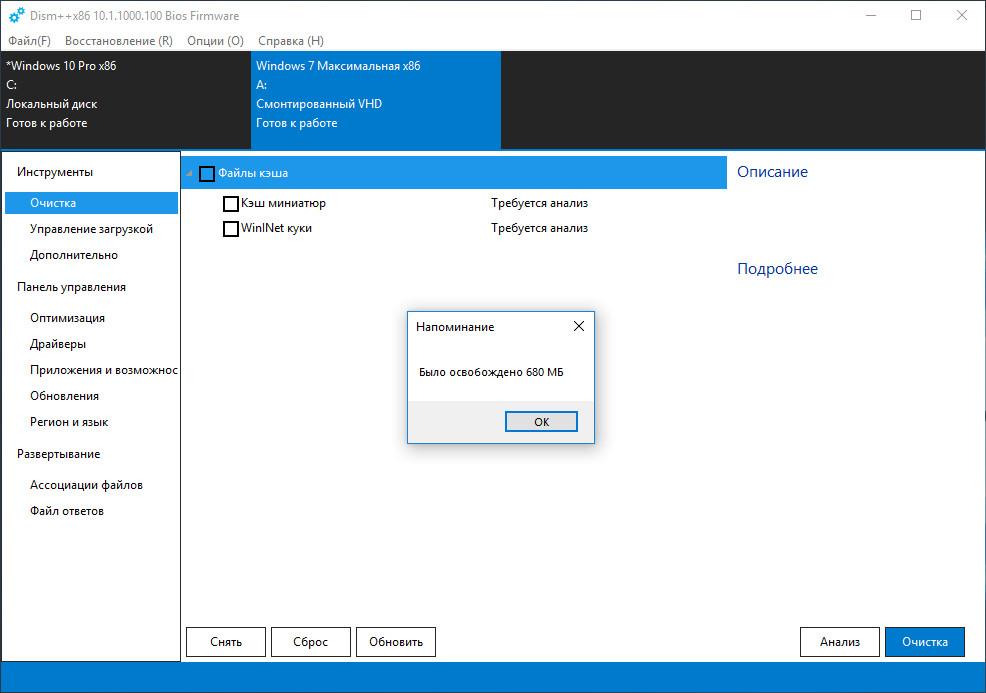Click the Обновить button
This screenshot has height=693, width=986.
click(396, 642)
